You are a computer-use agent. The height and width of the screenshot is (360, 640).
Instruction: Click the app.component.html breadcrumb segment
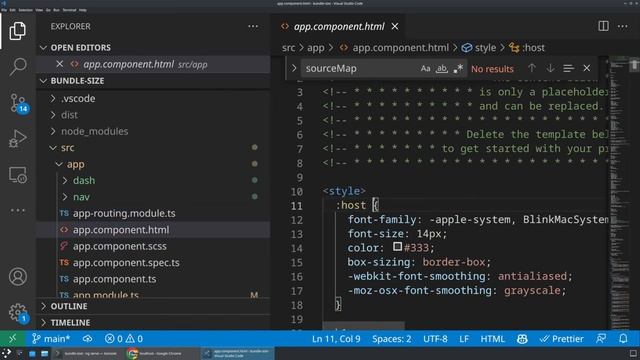point(400,48)
